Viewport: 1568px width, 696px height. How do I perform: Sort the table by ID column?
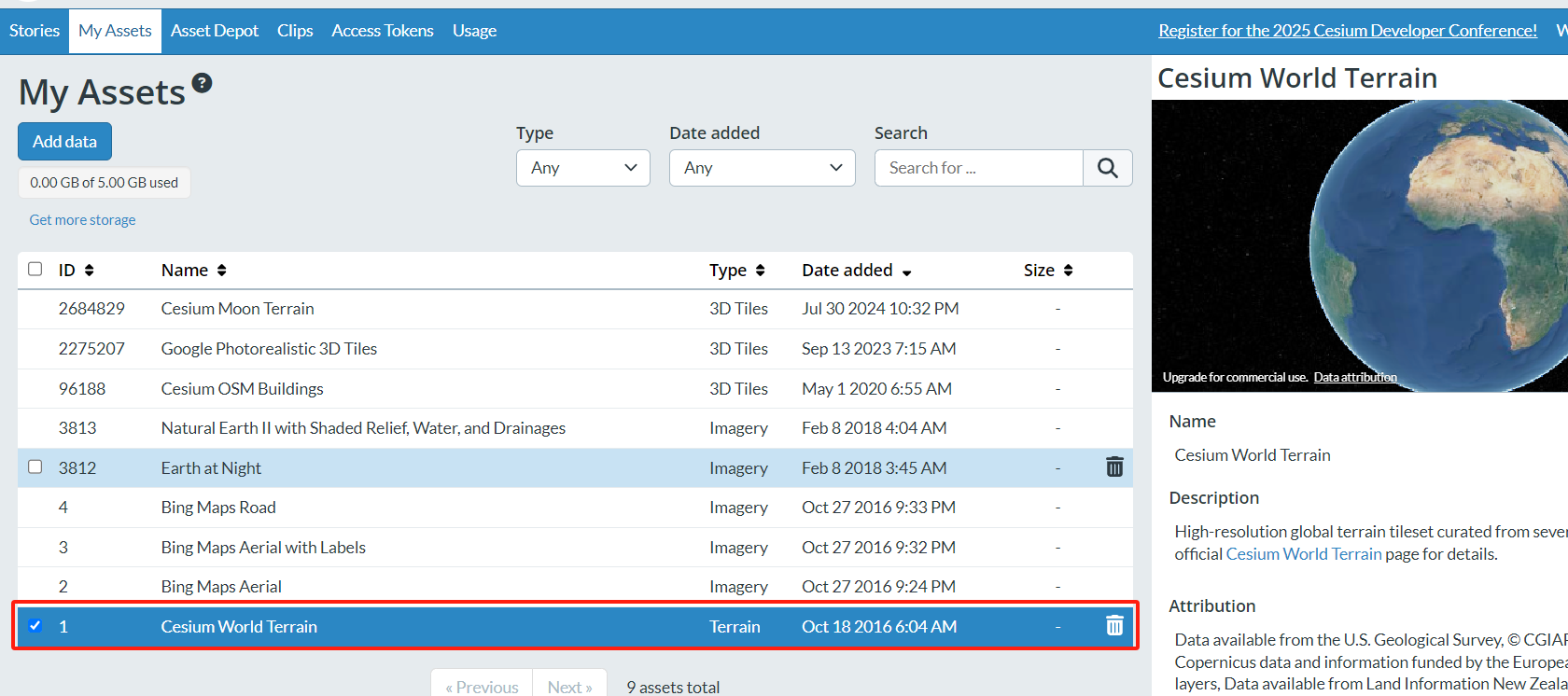coord(77,270)
